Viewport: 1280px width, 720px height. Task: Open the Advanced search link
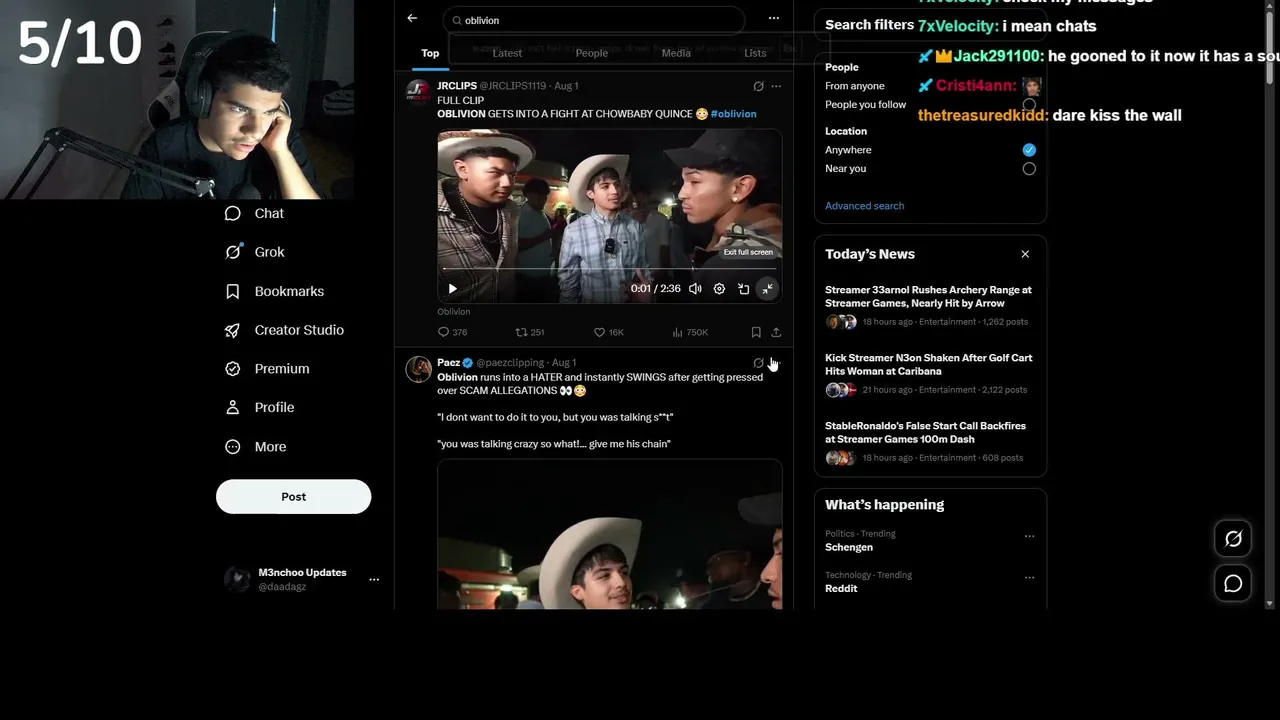(864, 206)
